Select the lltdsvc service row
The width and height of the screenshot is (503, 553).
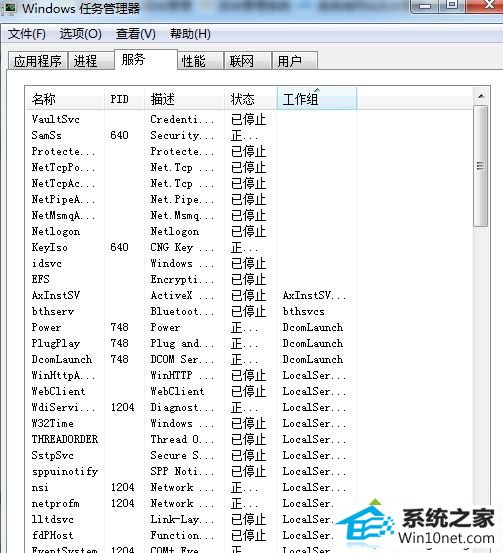click(192, 519)
